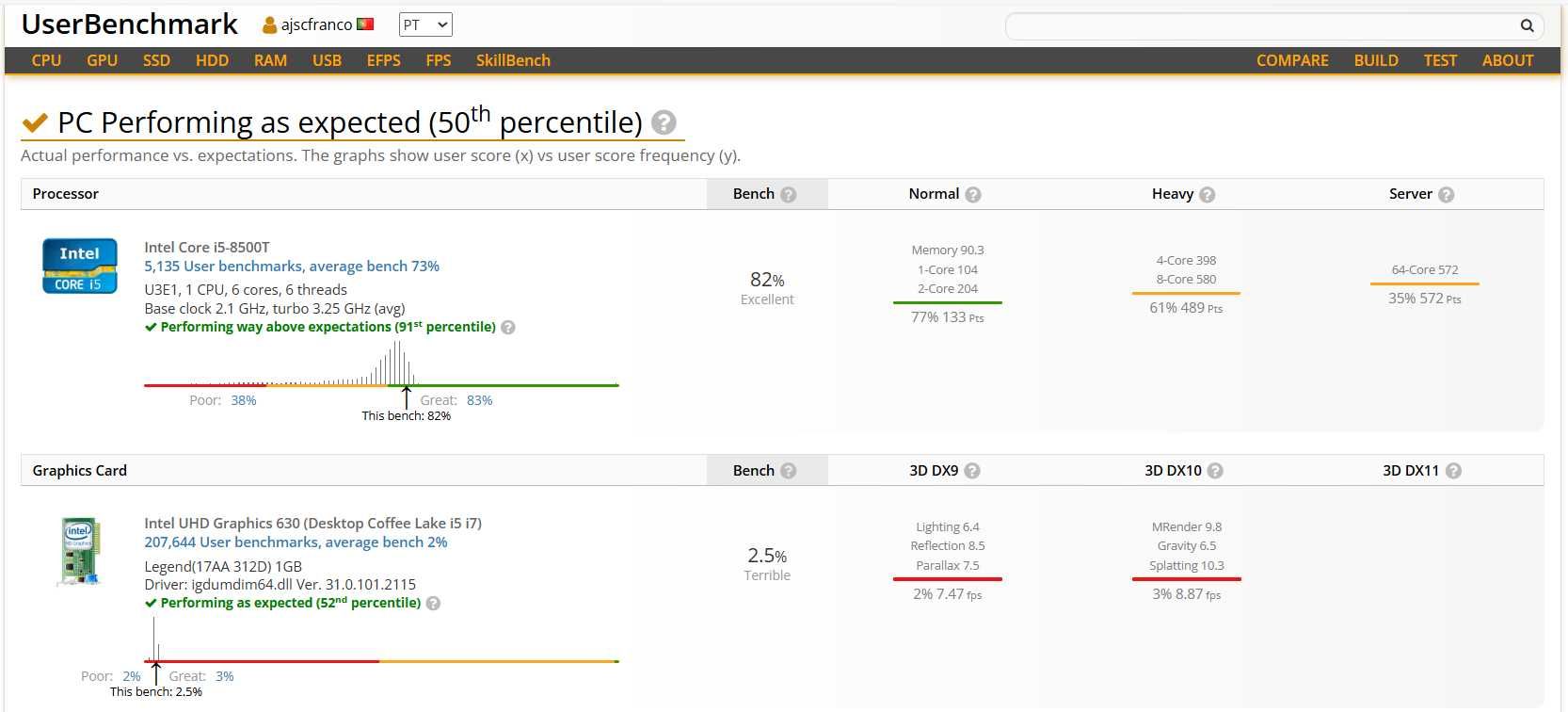Image resolution: width=1568 pixels, height=712 pixels.
Task: Click the graphics Poor 2% value
Action: pyautogui.click(x=132, y=676)
